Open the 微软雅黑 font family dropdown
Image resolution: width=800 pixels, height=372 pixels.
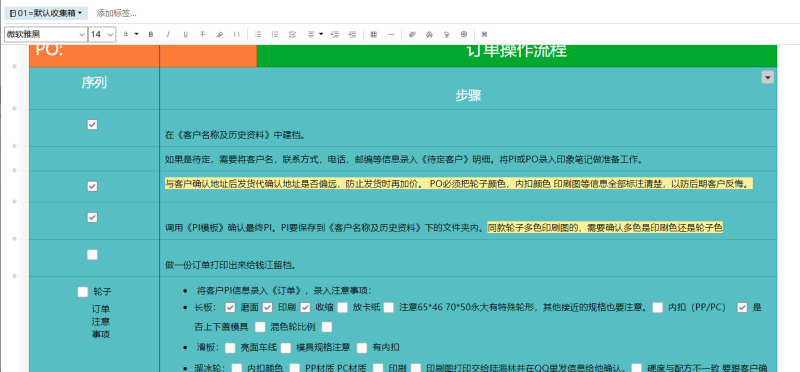point(46,34)
